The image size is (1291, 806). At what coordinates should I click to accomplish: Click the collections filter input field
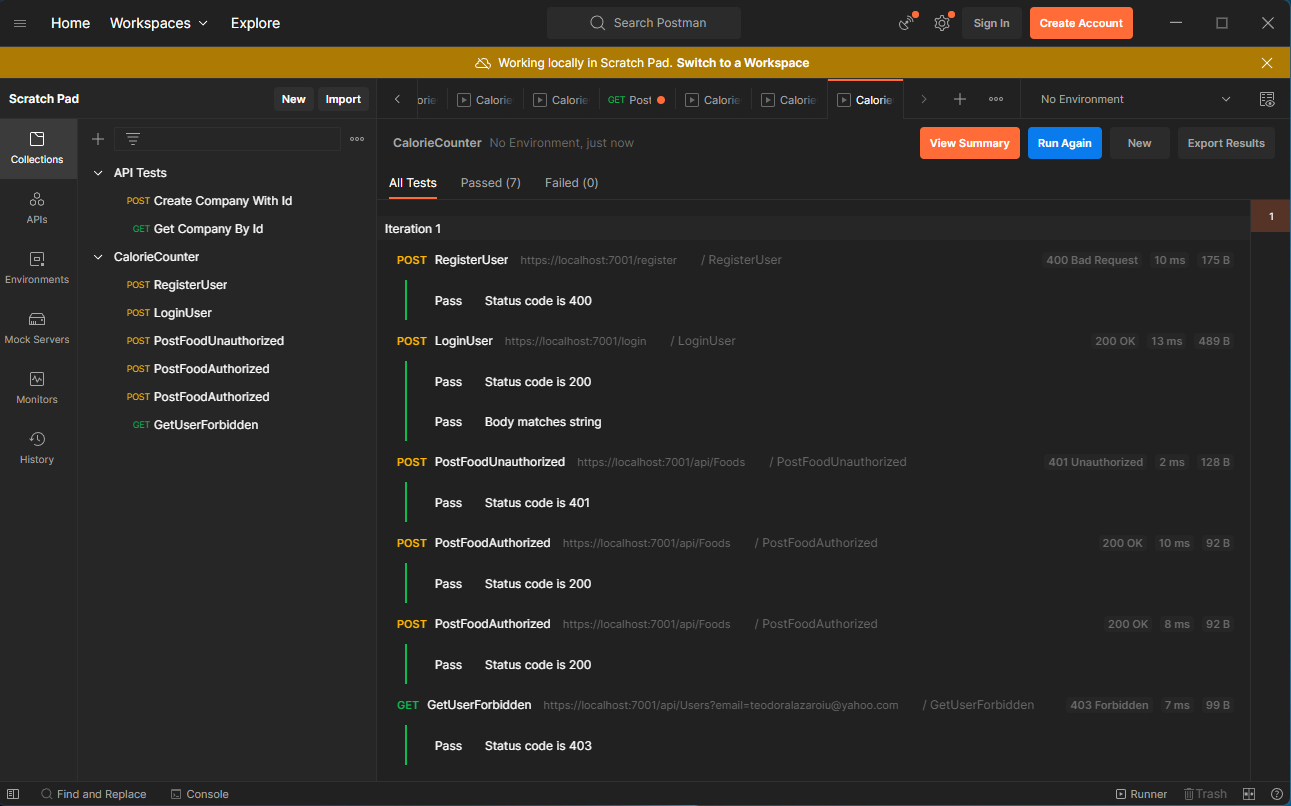[227, 139]
